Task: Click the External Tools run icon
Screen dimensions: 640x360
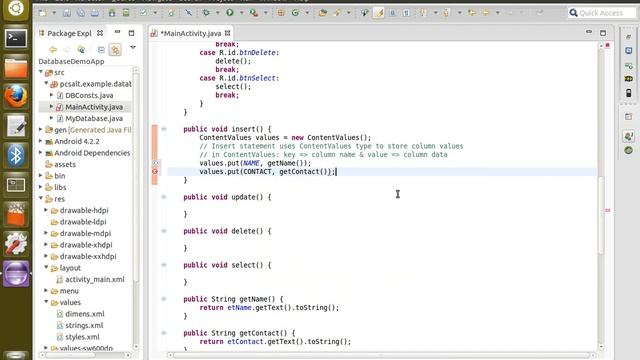Action: (254, 13)
